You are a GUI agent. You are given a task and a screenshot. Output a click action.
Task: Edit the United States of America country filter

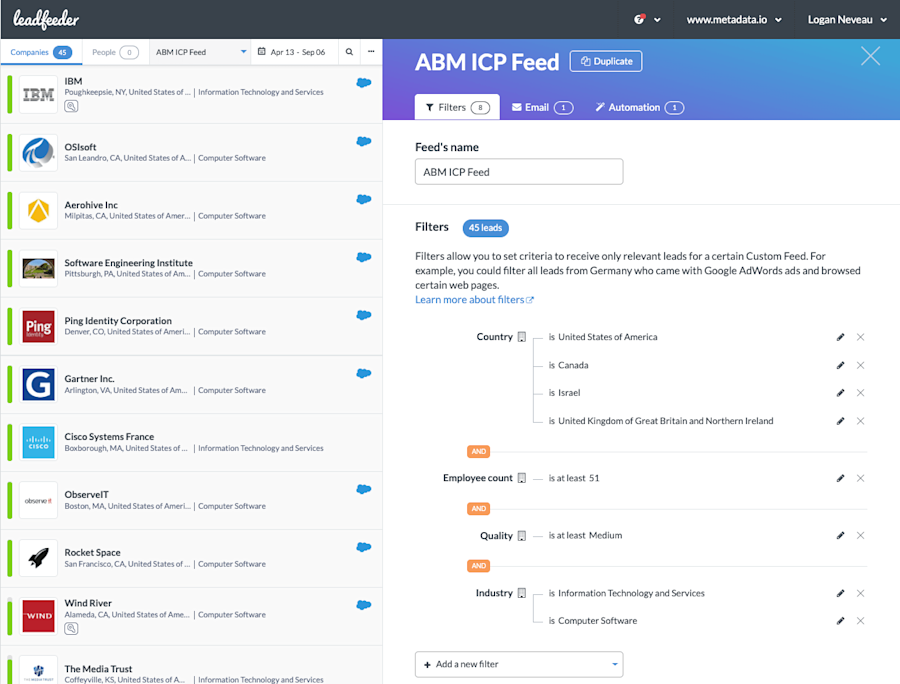[840, 337]
